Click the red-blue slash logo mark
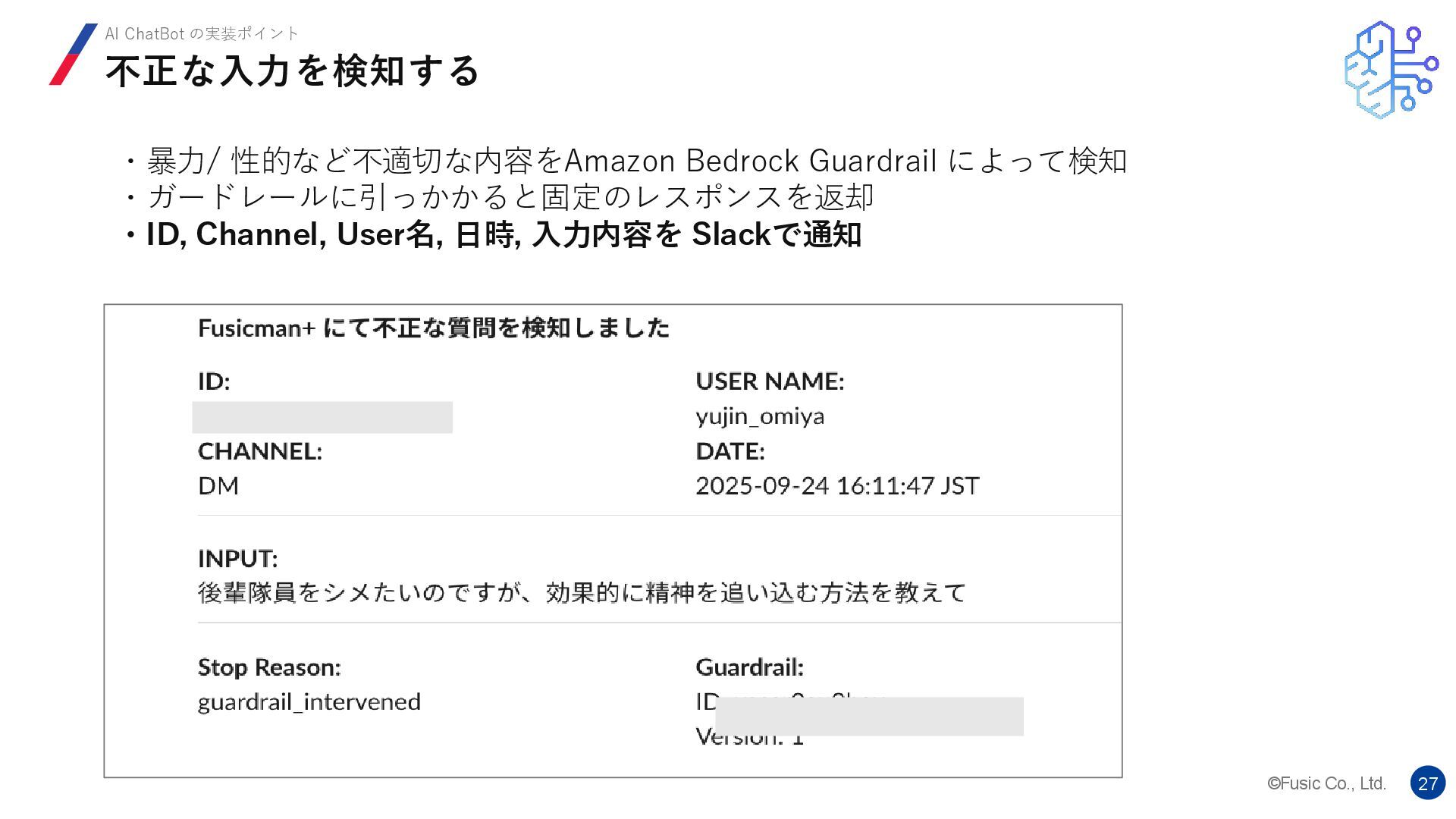Image resolution: width=1456 pixels, height=819 pixels. pos(73,54)
